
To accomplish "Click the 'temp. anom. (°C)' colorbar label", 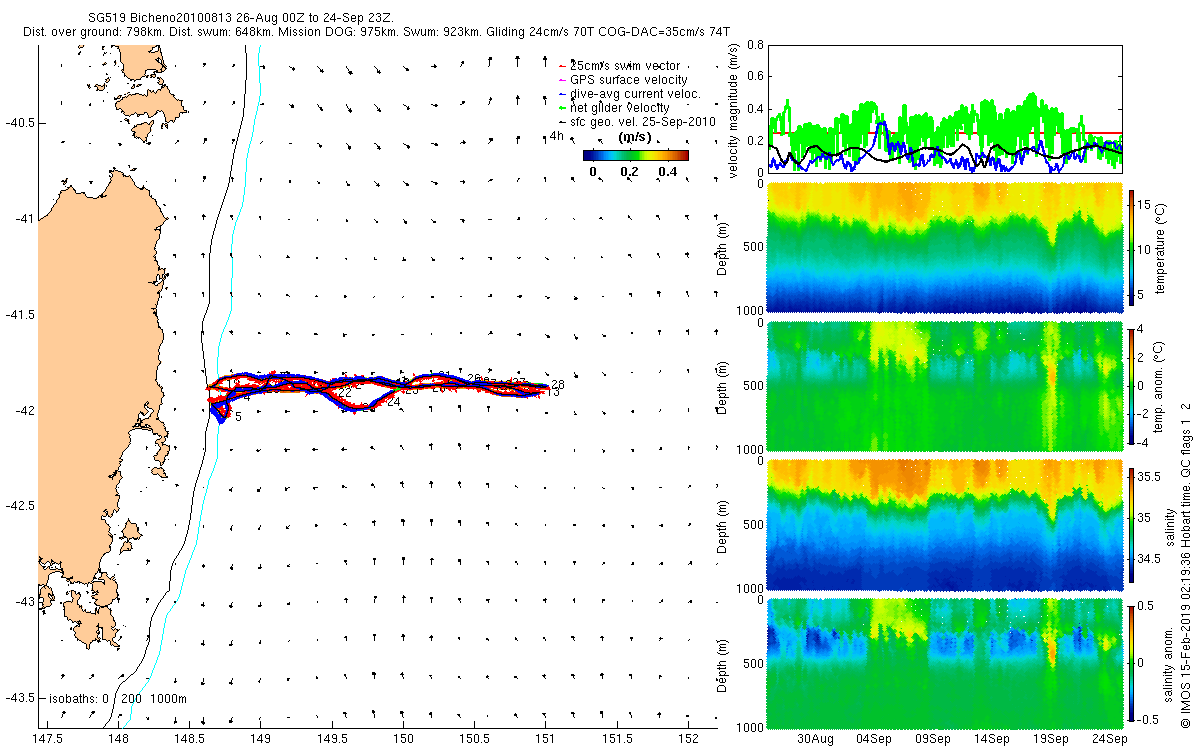I will click(x=1161, y=386).
